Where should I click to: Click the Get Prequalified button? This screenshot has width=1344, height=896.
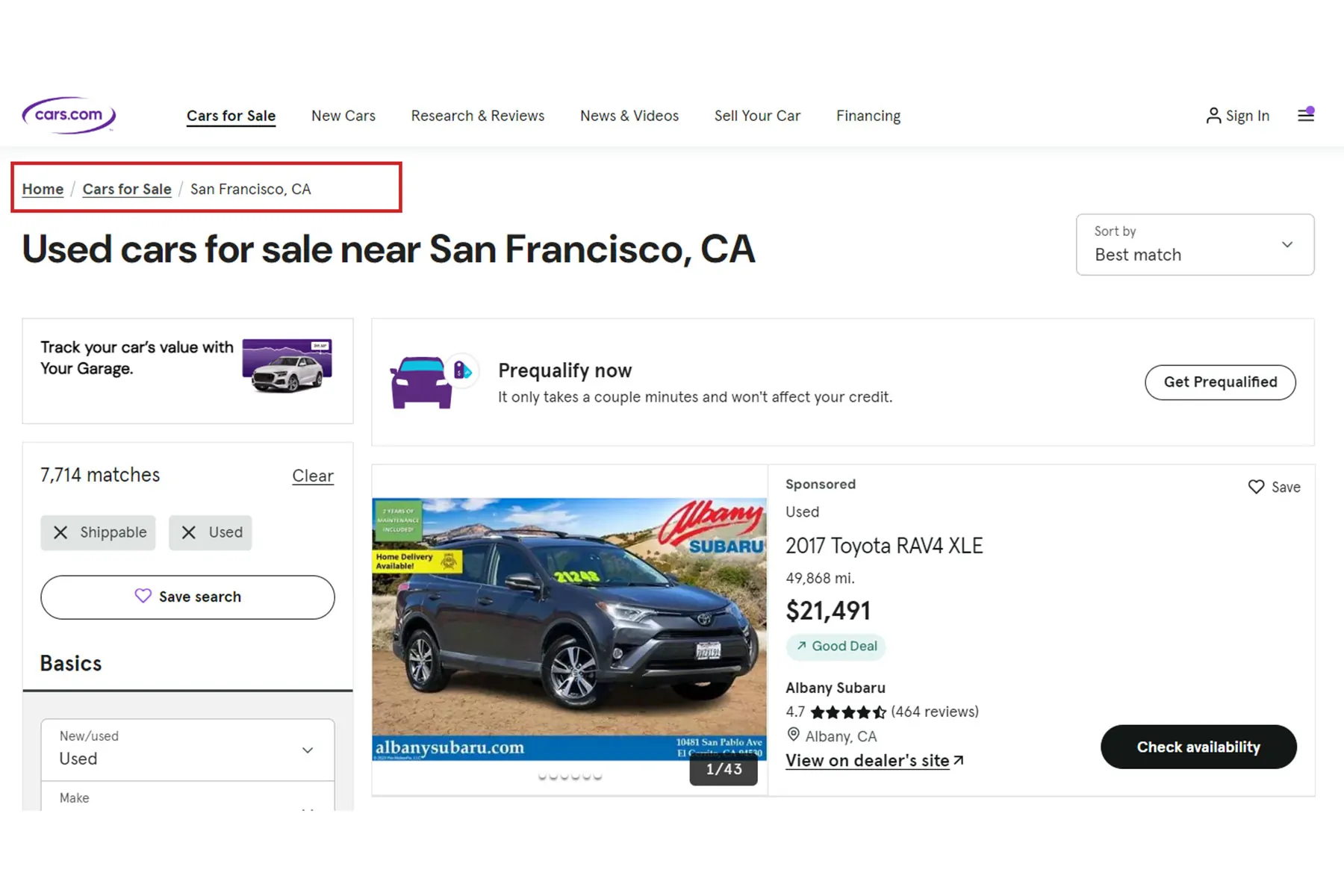coord(1220,382)
